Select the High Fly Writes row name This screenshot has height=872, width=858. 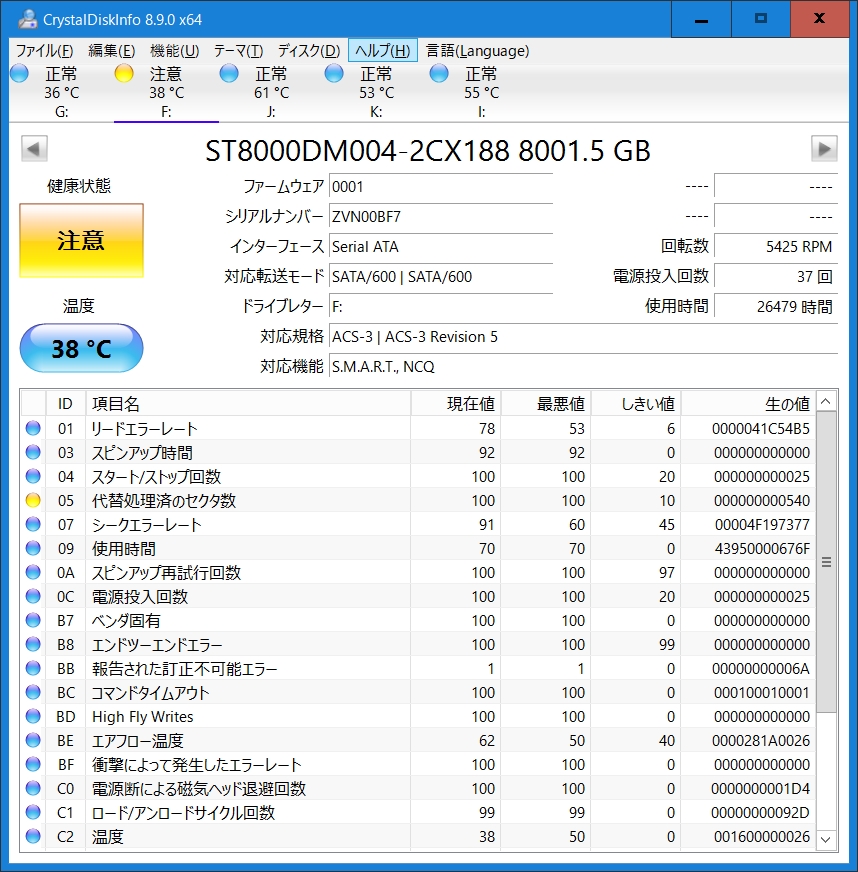click(x=142, y=716)
